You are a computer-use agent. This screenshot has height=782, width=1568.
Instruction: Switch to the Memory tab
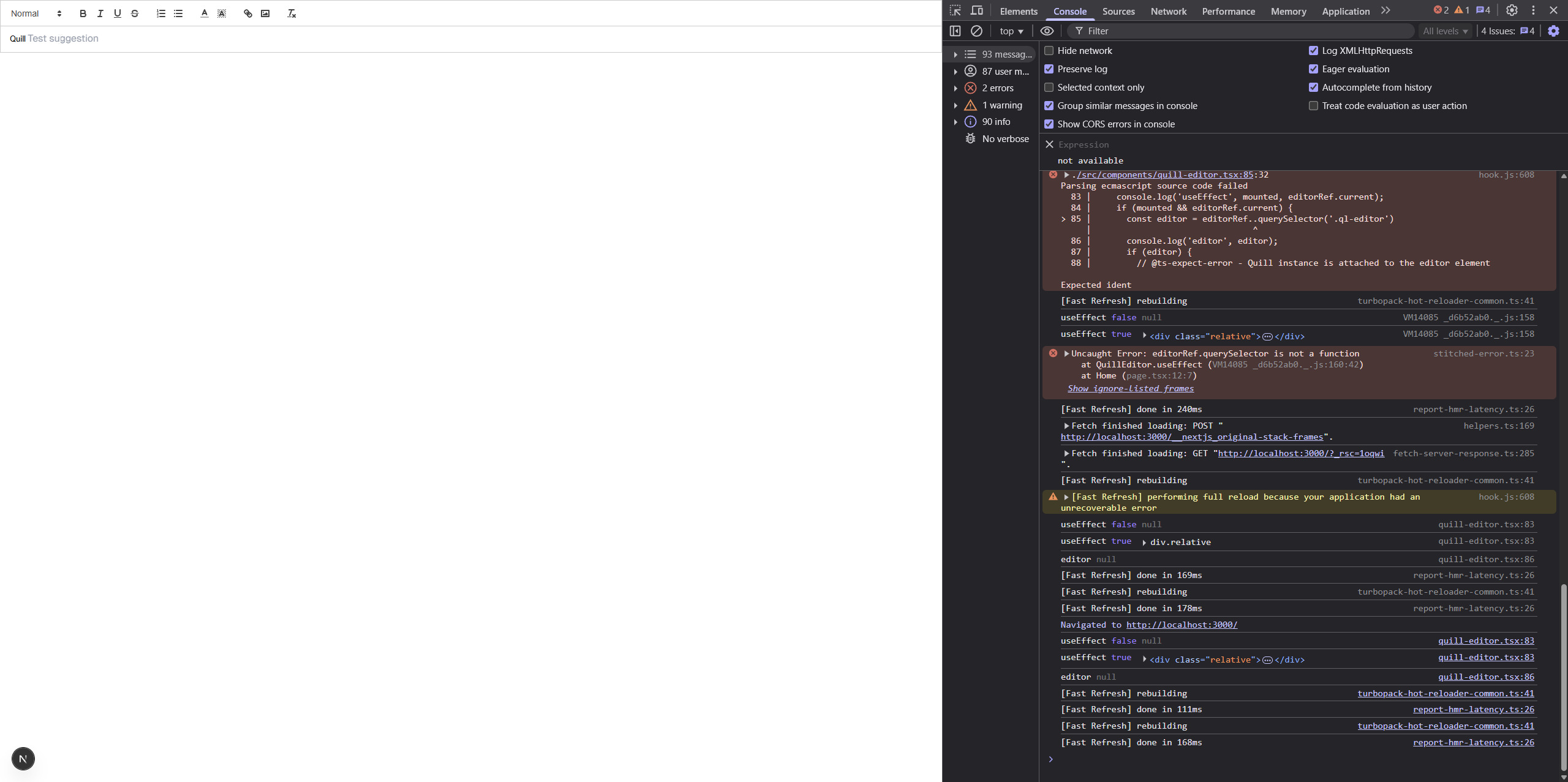coord(1288,11)
